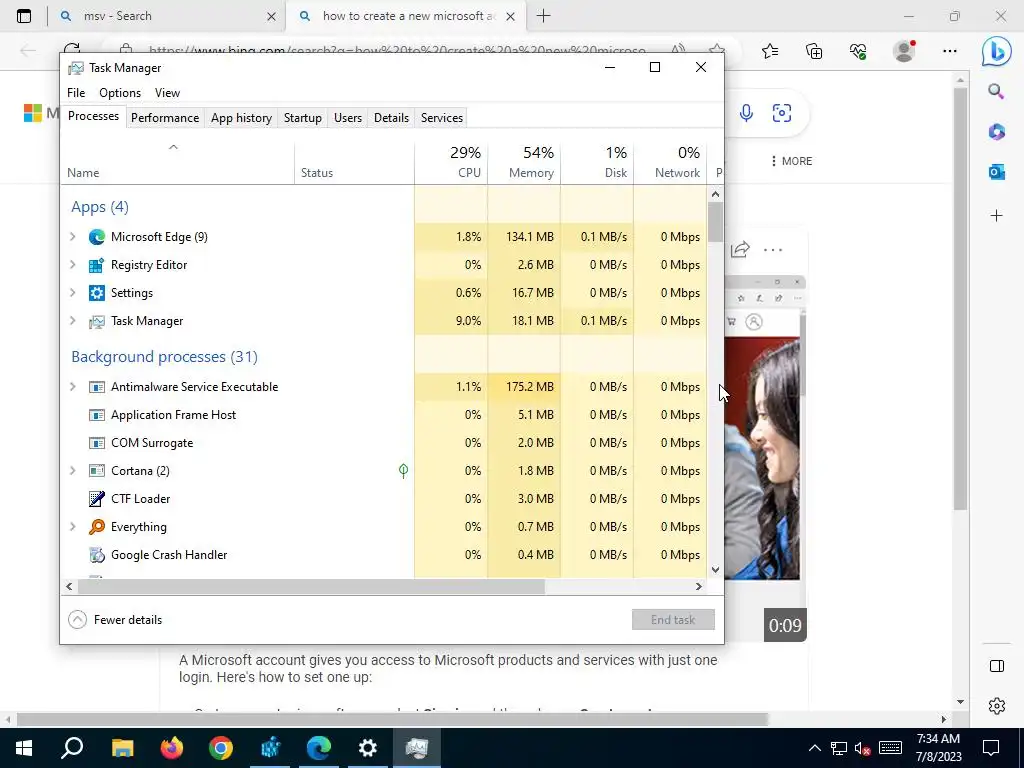The width and height of the screenshot is (1024, 768).
Task: Open Firefox from the taskbar
Action: [x=172, y=748]
